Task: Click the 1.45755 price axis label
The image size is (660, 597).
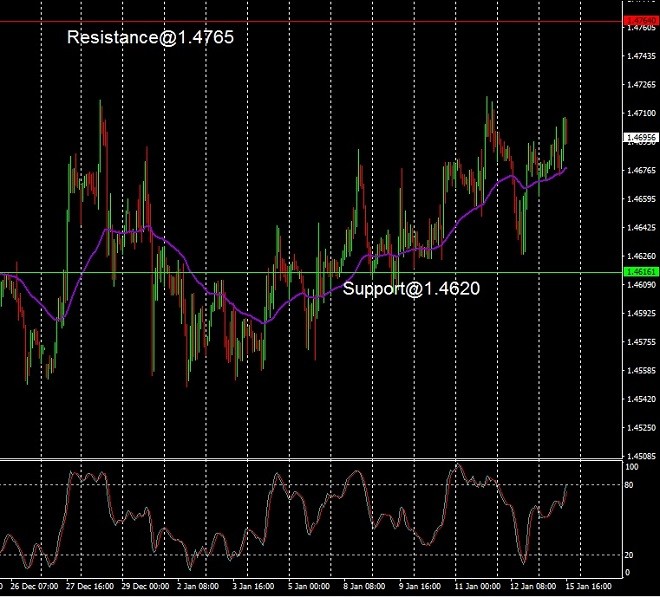Action: [641, 342]
